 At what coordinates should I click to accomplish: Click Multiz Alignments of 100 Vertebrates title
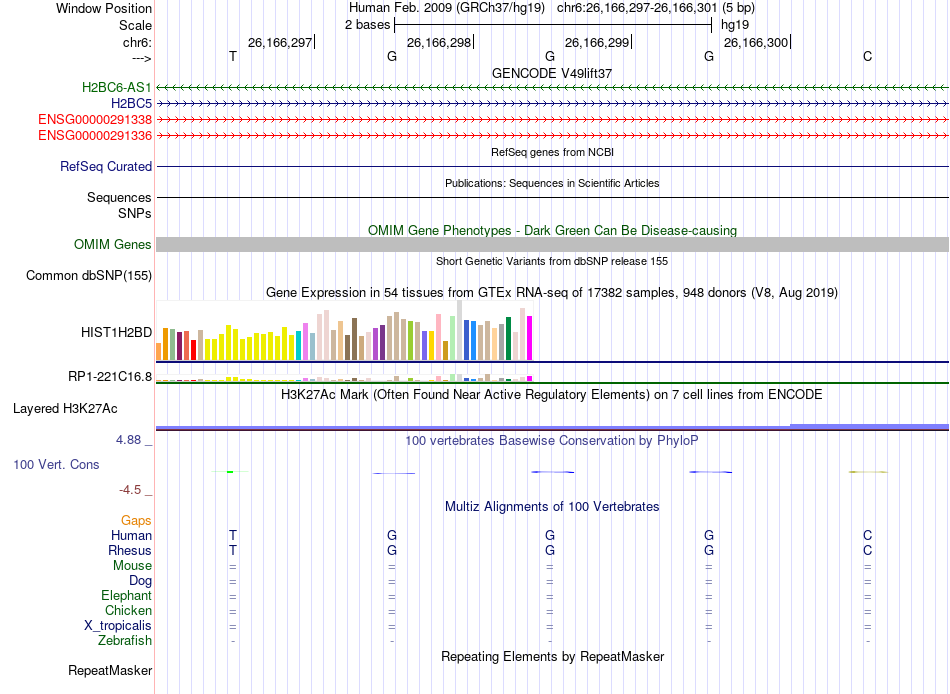[552, 507]
